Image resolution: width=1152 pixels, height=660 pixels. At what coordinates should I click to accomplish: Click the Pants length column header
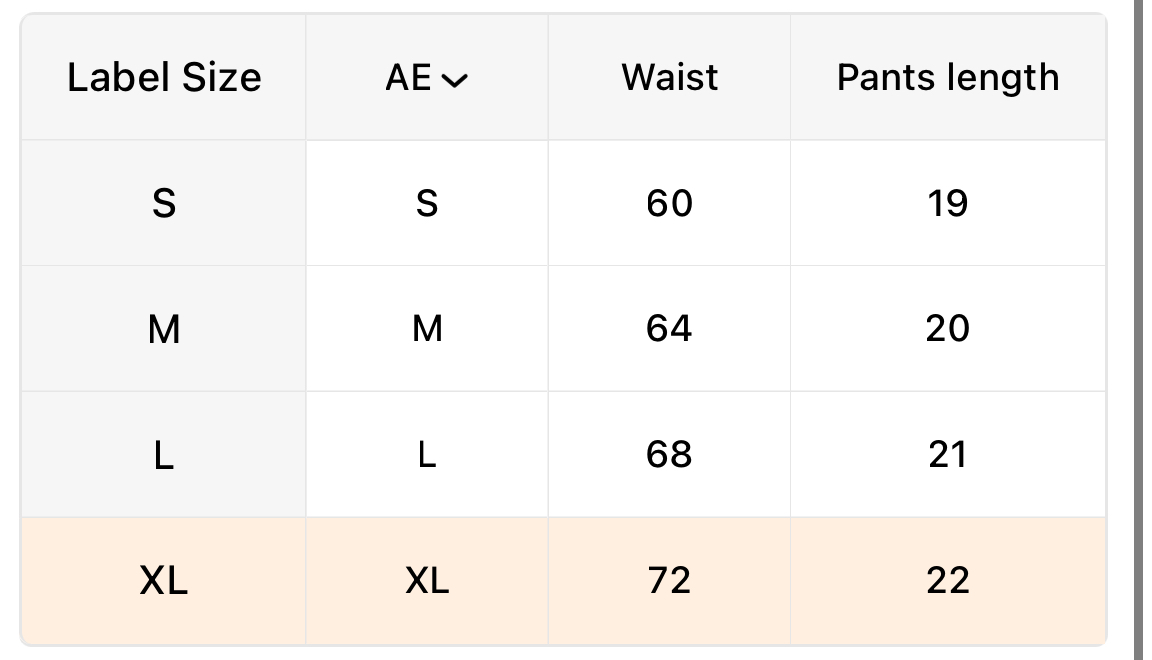[947, 78]
